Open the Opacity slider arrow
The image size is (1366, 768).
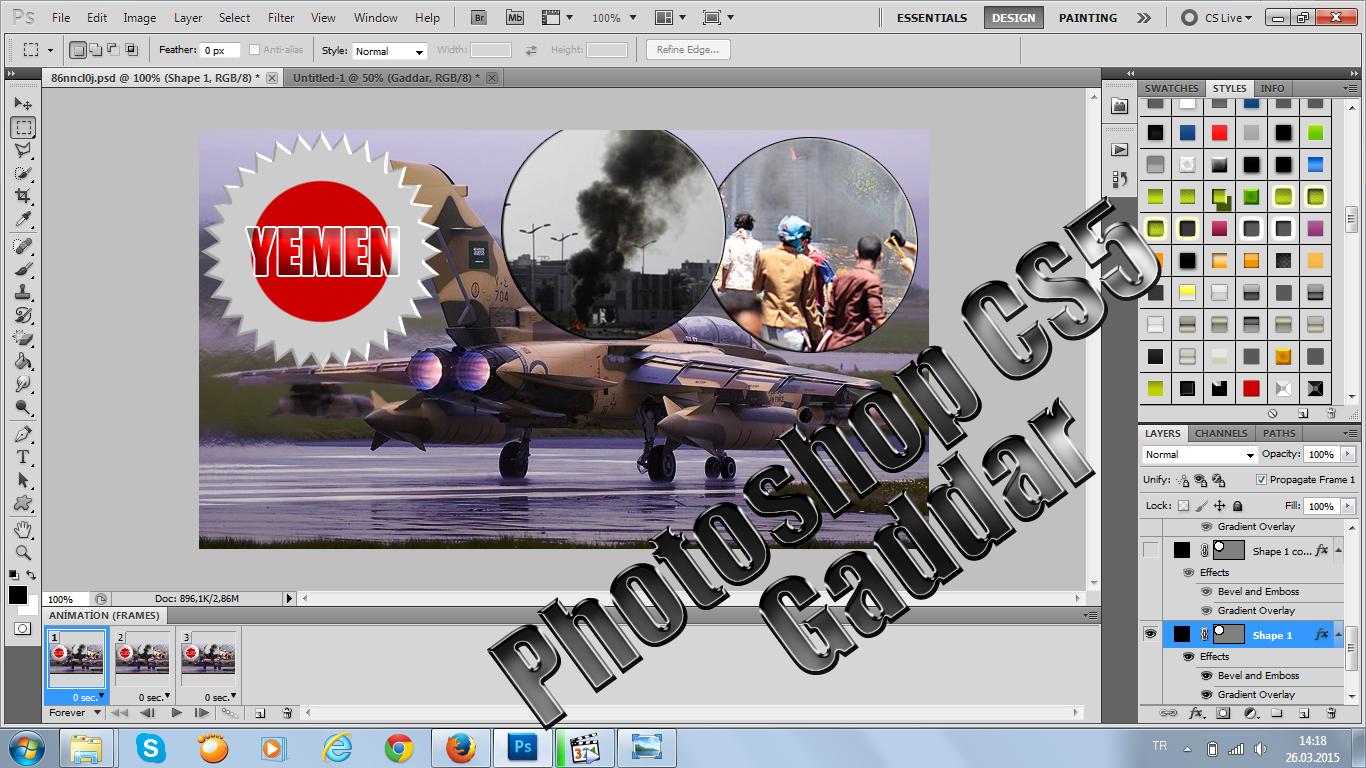[x=1348, y=455]
